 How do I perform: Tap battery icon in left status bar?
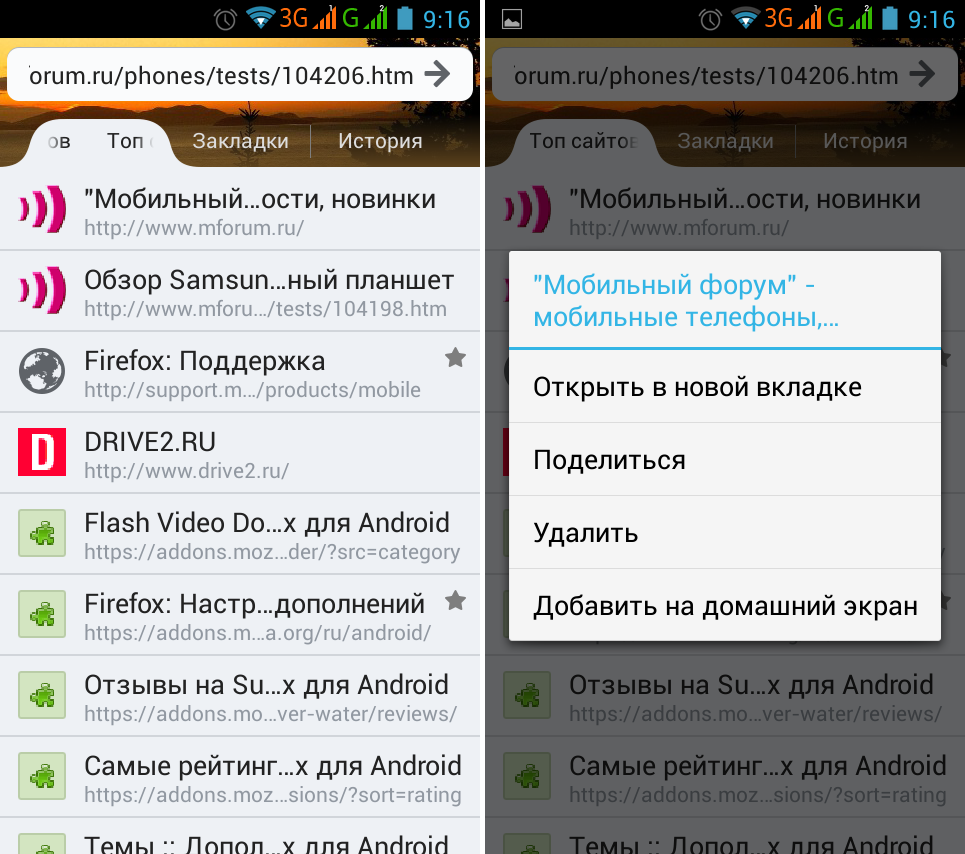(404, 18)
